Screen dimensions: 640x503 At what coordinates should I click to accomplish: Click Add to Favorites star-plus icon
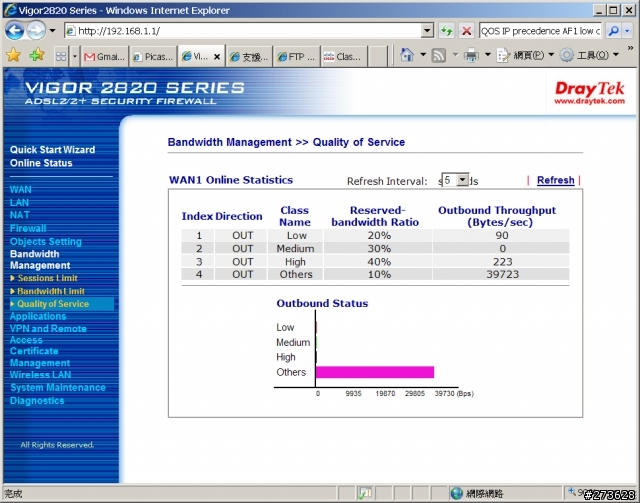[x=37, y=55]
